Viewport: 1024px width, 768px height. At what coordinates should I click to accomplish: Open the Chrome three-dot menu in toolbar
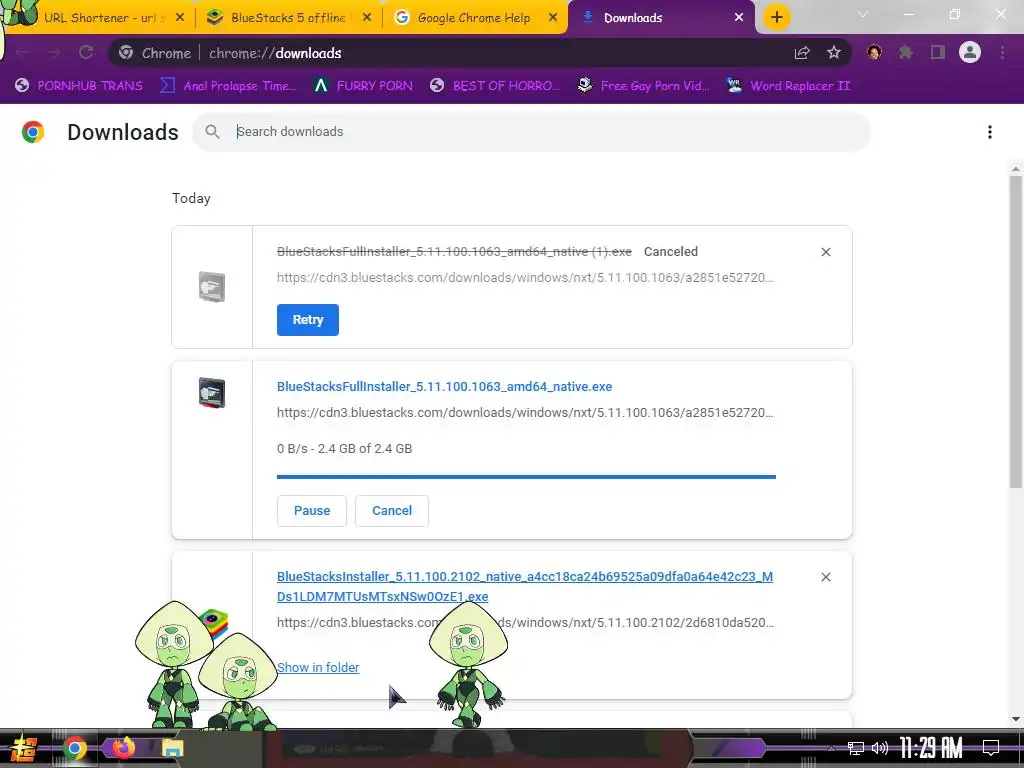(x=1002, y=53)
